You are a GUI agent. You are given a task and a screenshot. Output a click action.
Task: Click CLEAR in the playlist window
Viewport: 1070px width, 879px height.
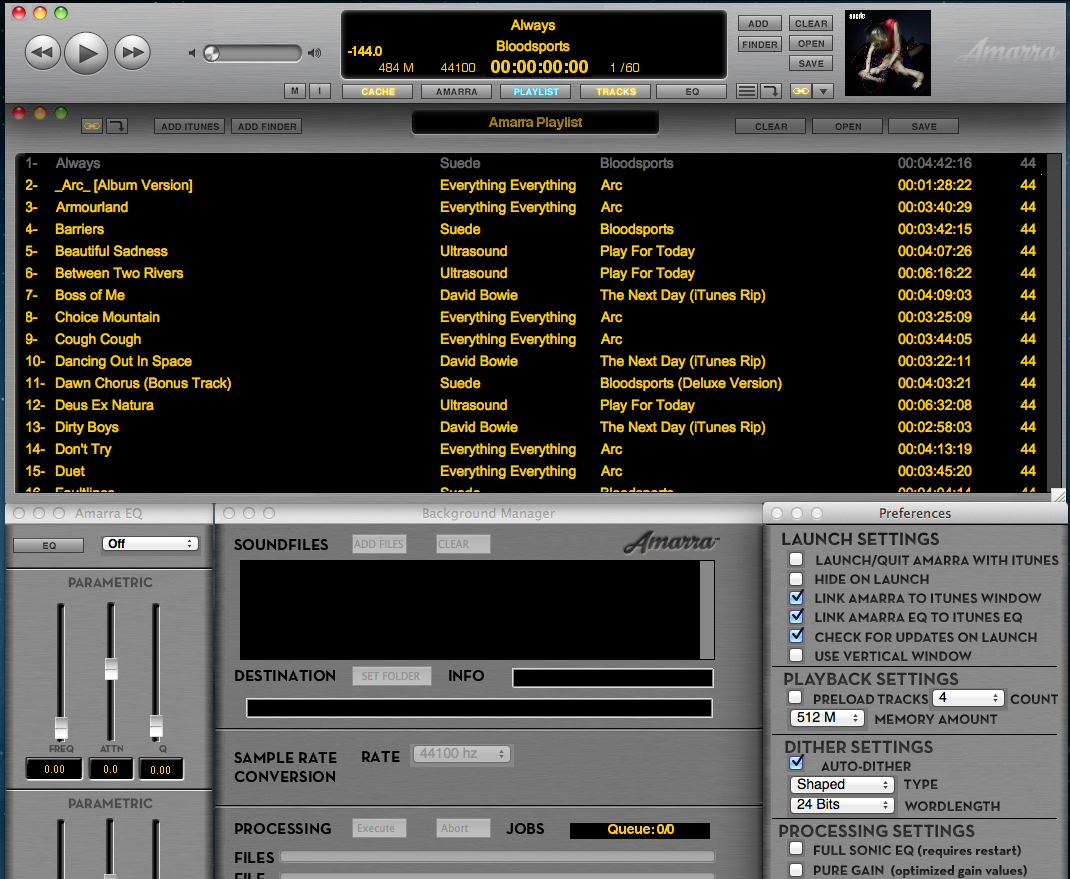tap(770, 126)
